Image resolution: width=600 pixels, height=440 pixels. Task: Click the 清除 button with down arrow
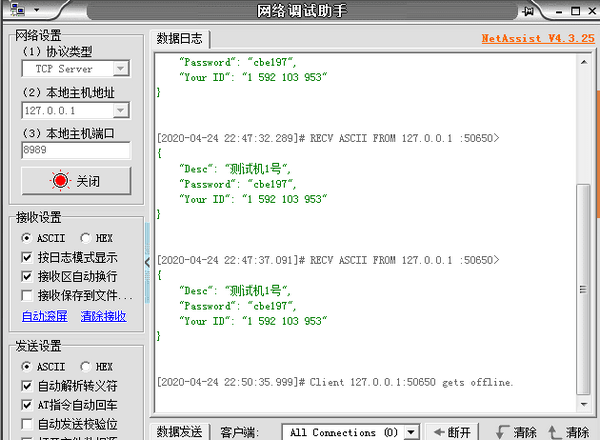pyautogui.click(x=516, y=432)
